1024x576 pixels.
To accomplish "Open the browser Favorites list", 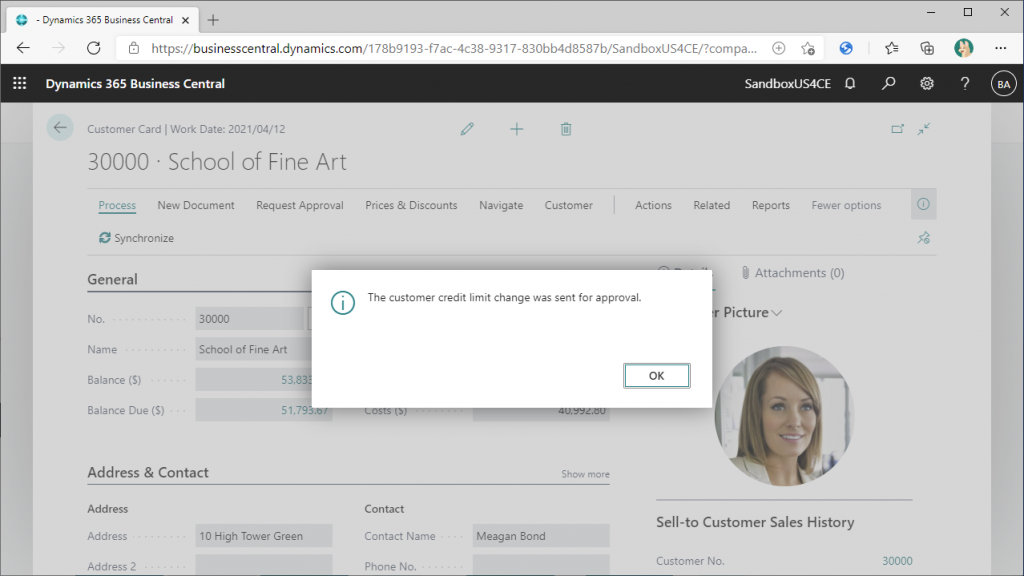I will (x=891, y=48).
